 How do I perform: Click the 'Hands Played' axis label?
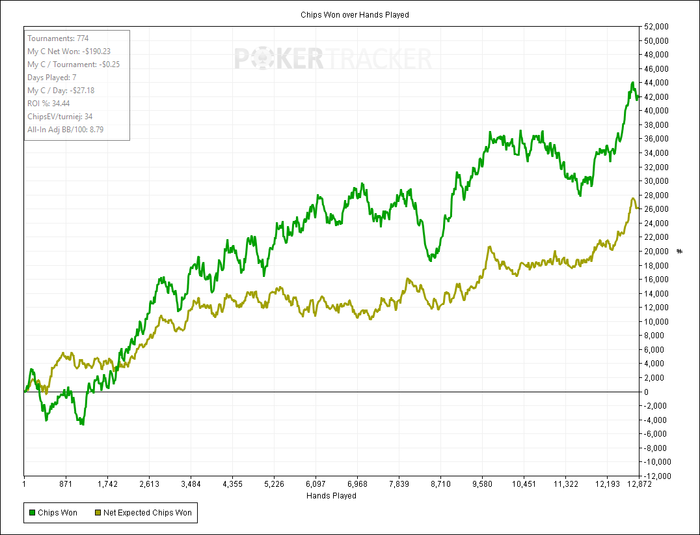point(331,496)
